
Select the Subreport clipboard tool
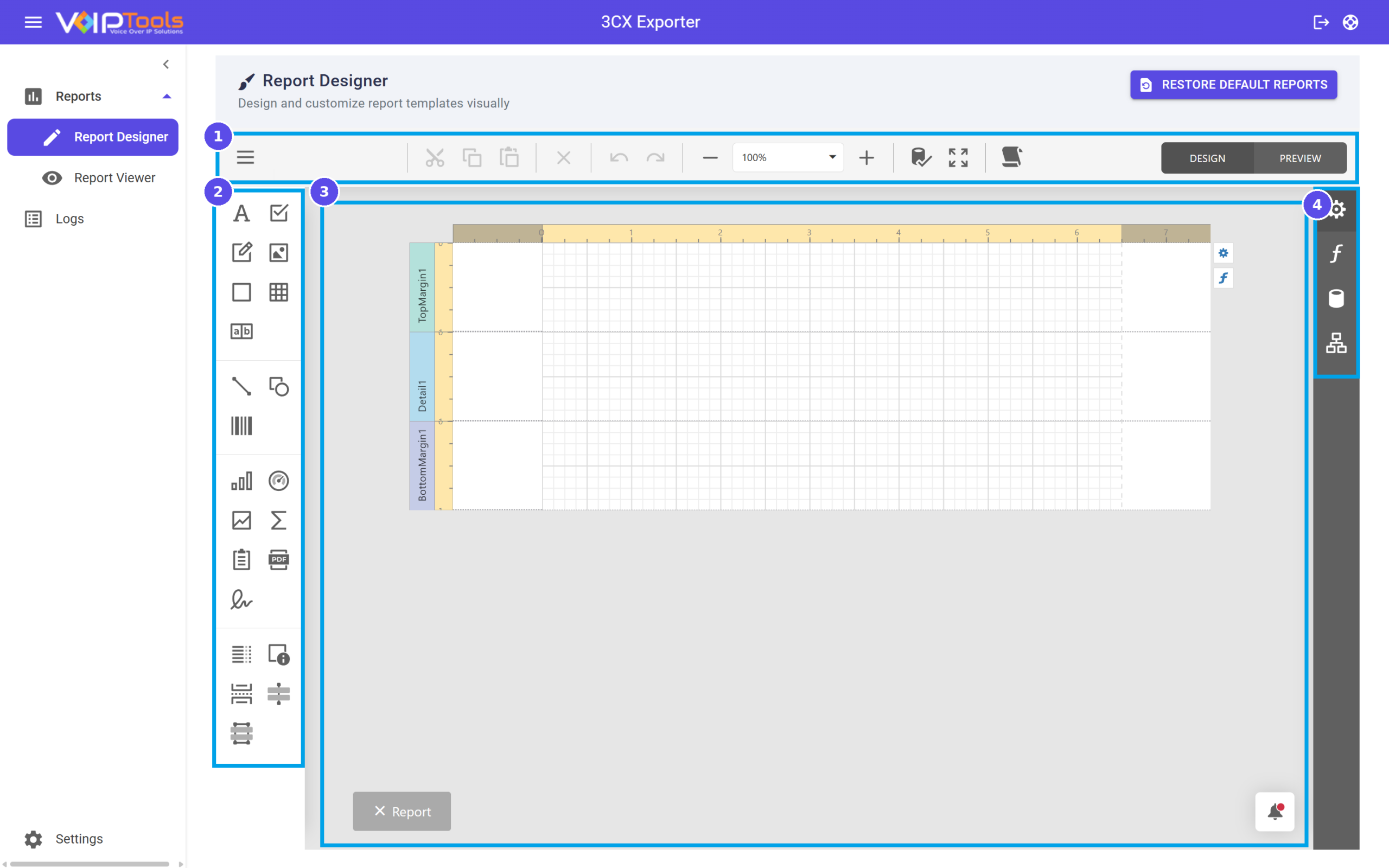click(241, 559)
